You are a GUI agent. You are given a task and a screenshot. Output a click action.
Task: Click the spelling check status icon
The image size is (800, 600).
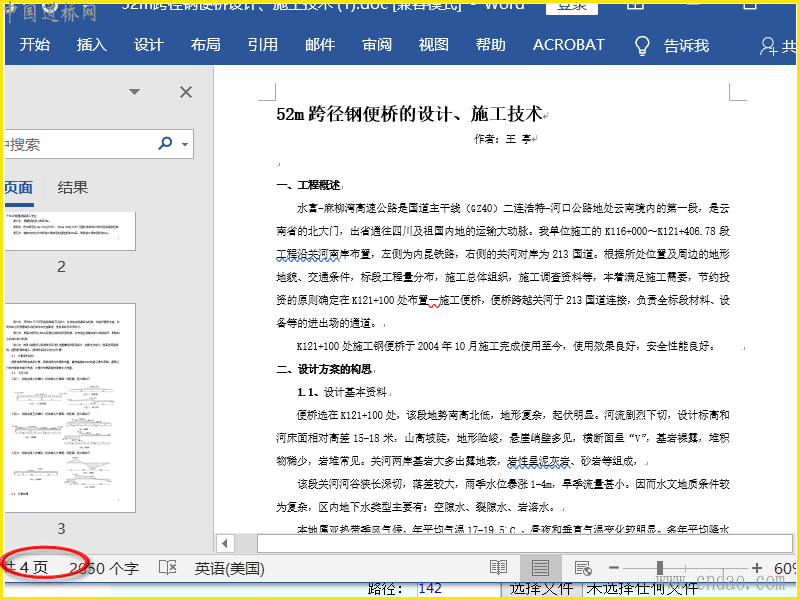point(168,568)
